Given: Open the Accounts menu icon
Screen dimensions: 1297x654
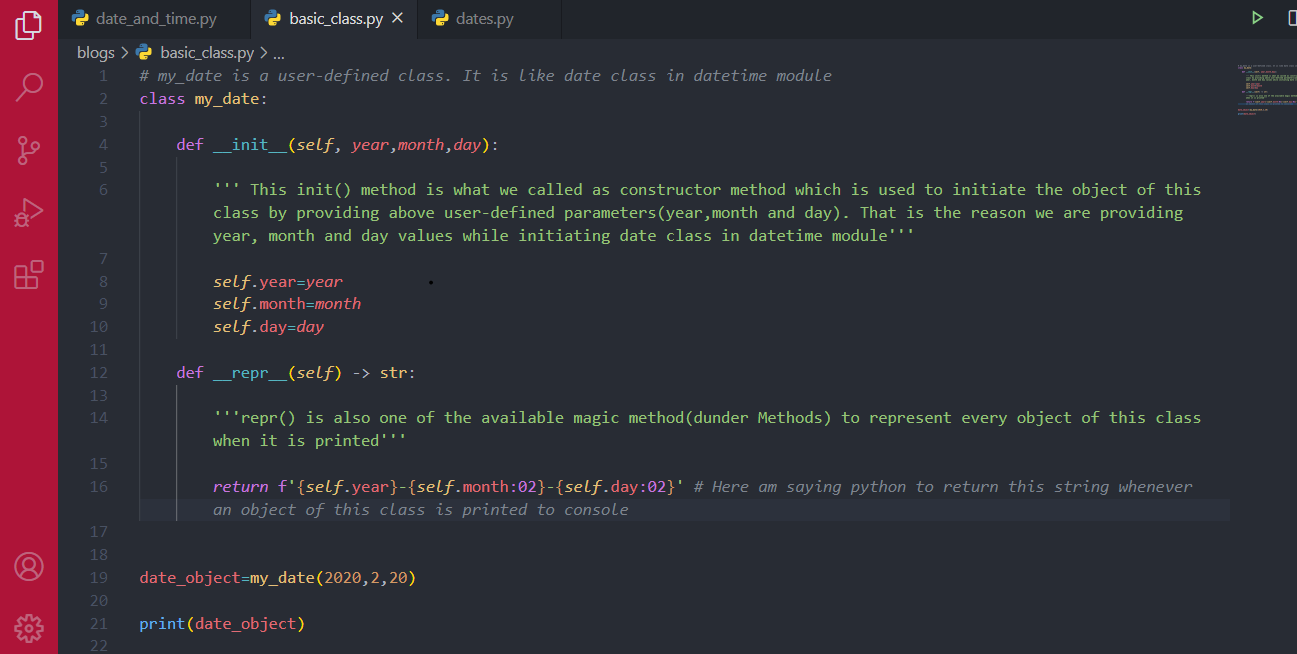Looking at the screenshot, I should [x=29, y=567].
